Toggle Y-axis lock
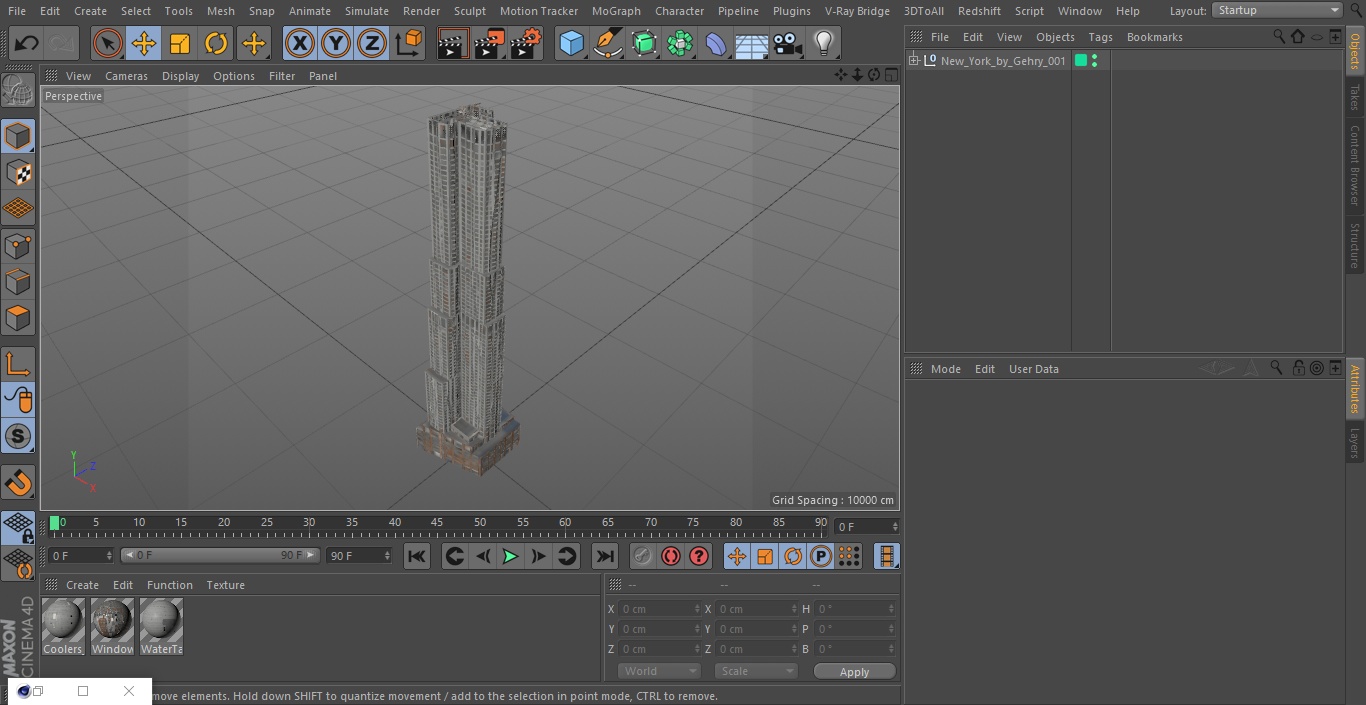The height and width of the screenshot is (705, 1366). [x=336, y=43]
